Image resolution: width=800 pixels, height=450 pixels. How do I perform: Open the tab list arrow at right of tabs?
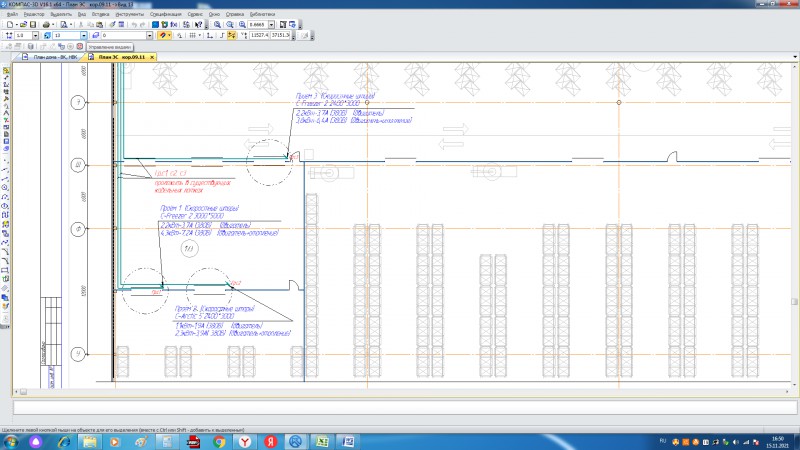pyautogui.click(x=795, y=57)
